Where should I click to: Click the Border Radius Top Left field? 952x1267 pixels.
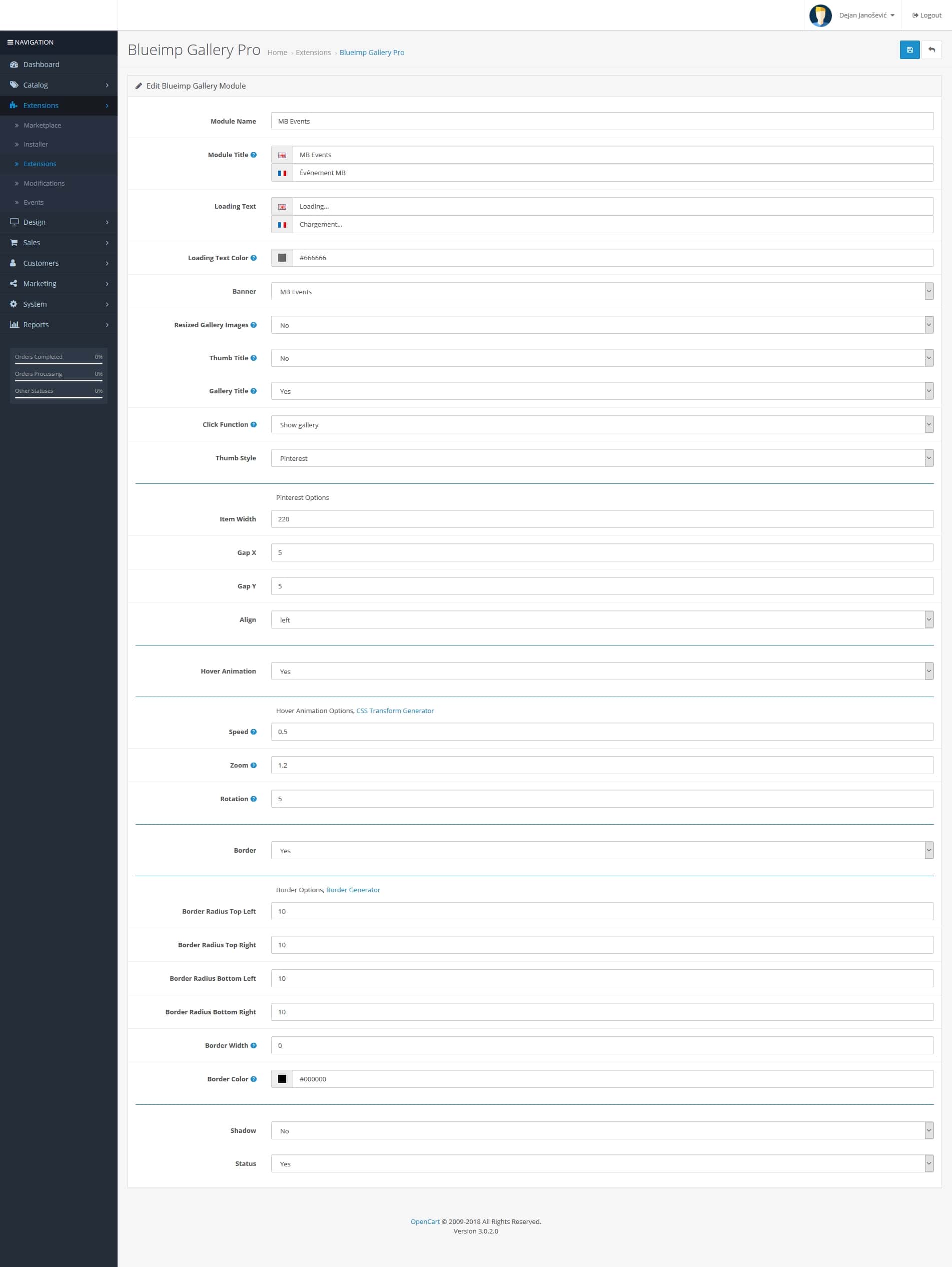click(602, 912)
